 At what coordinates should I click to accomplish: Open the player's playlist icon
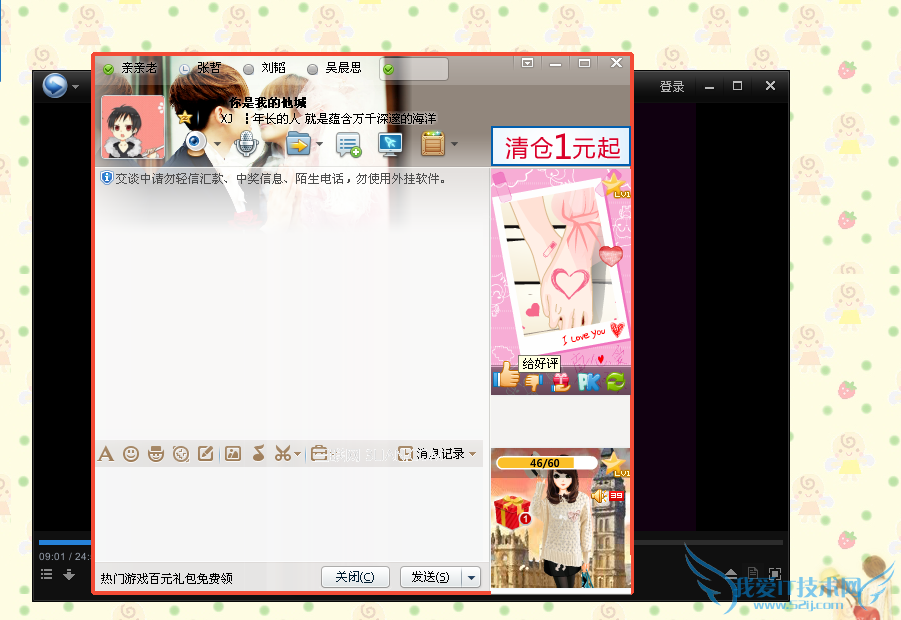(47, 574)
